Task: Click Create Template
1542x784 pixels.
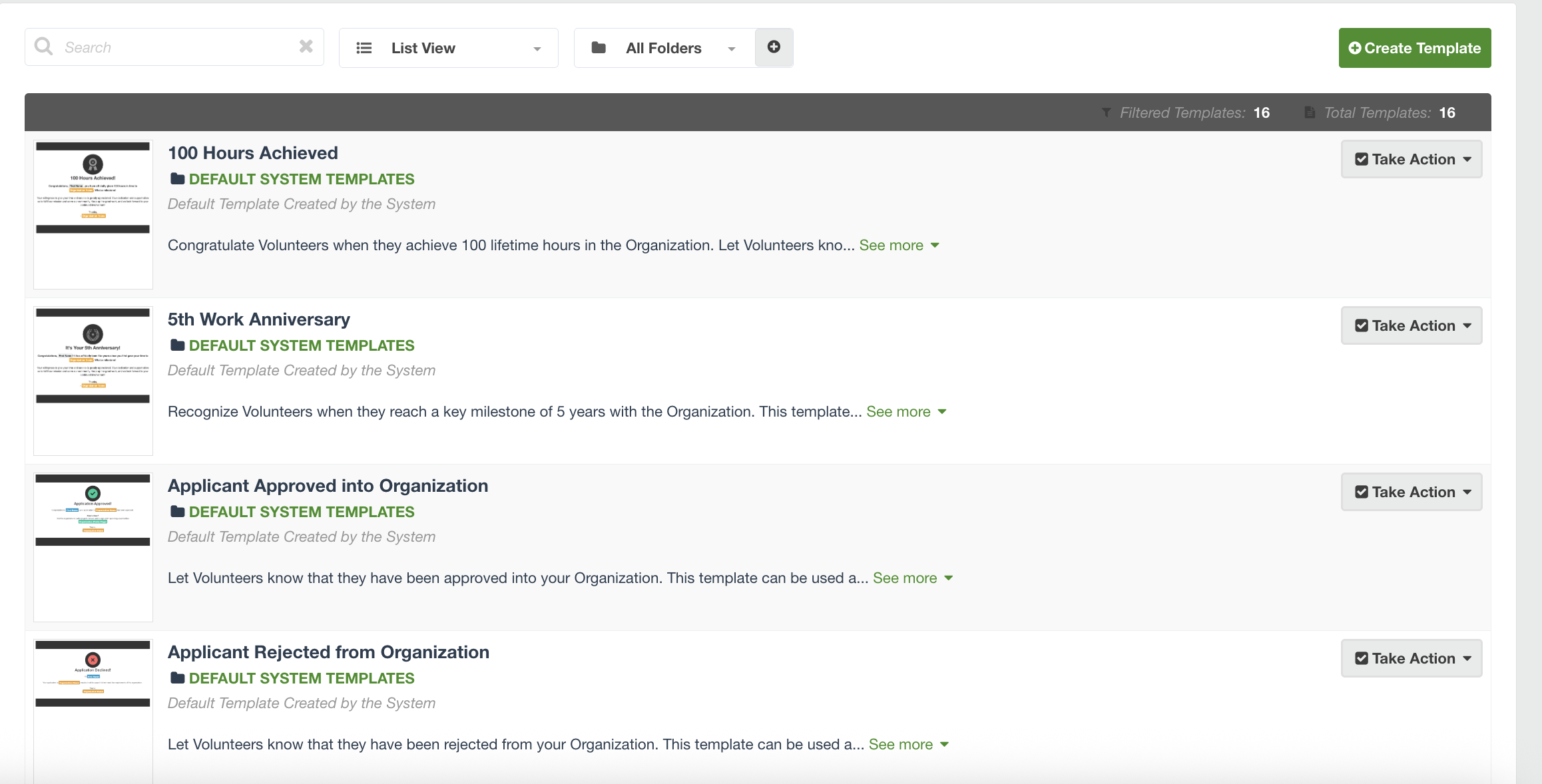Action: click(x=1414, y=47)
